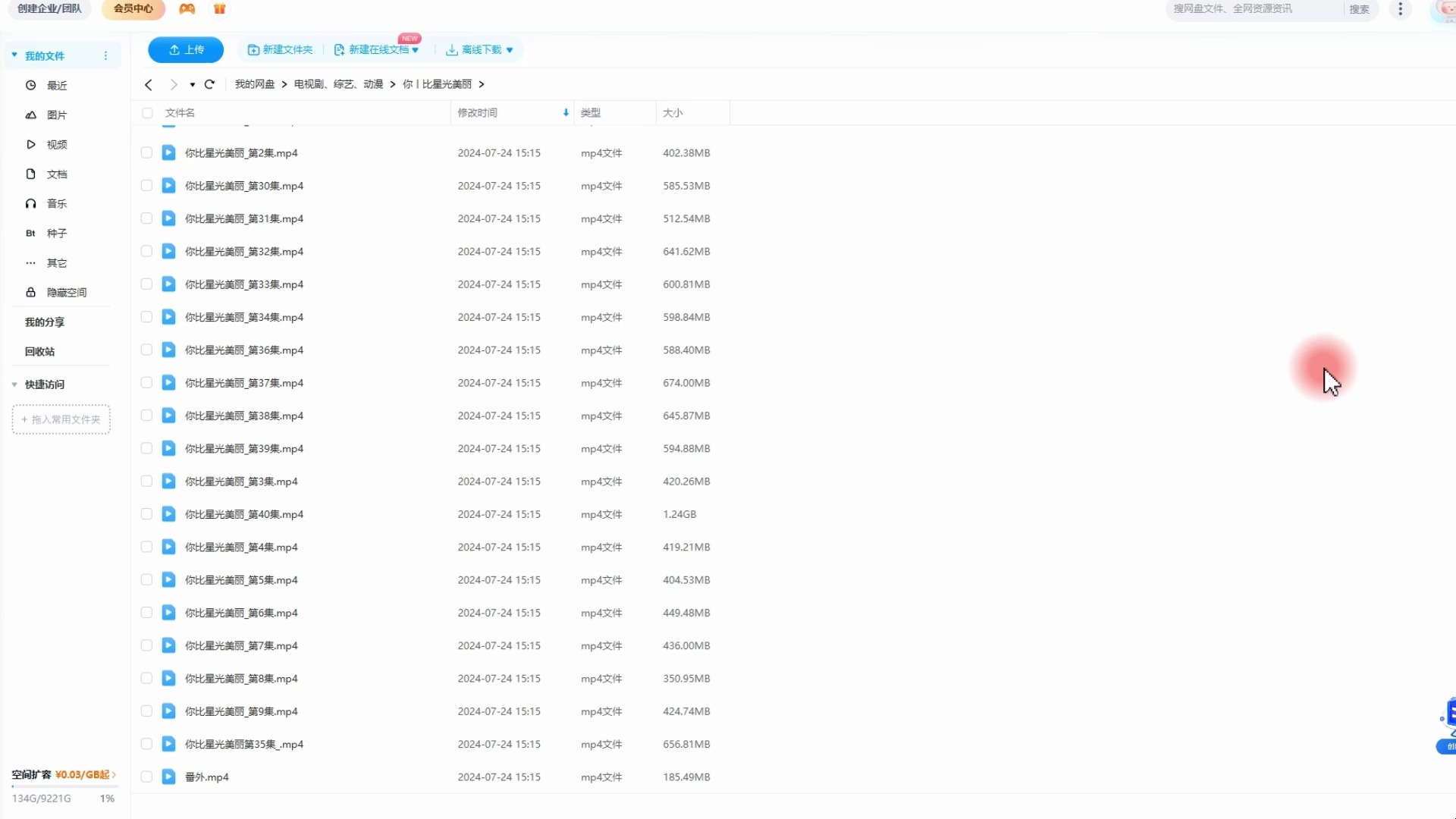Refresh the file list with the reload icon
The height and width of the screenshot is (819, 1456).
[x=209, y=84]
